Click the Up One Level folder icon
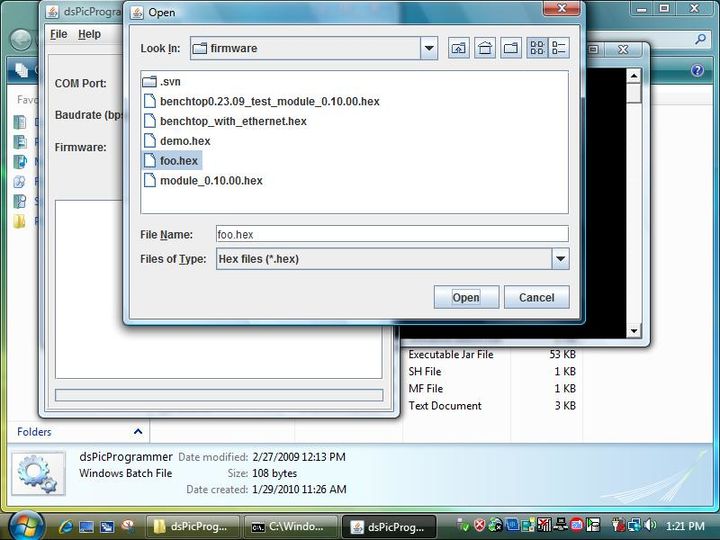The width and height of the screenshot is (720, 540). pyautogui.click(x=458, y=48)
